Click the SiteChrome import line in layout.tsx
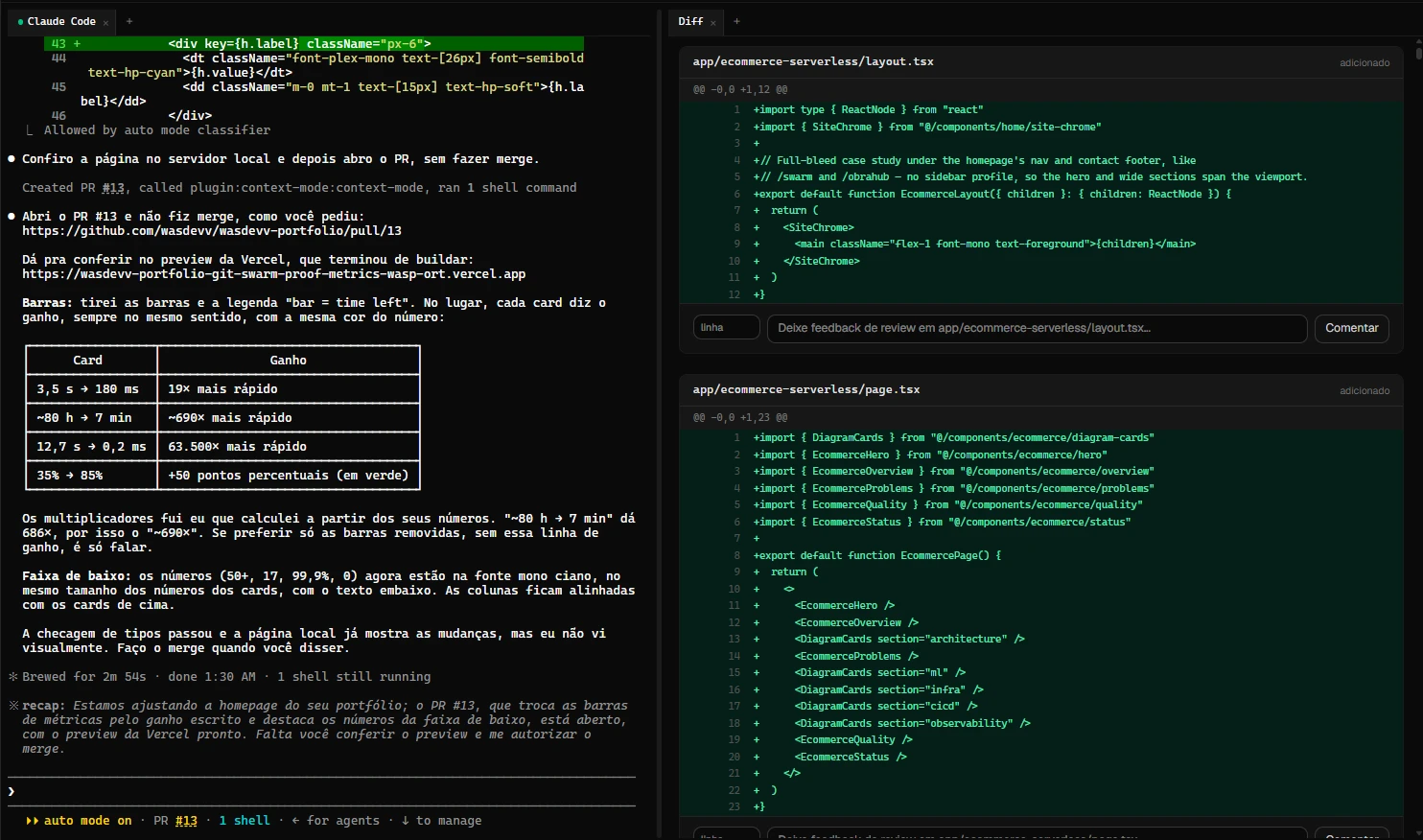The image size is (1423, 840). [927, 127]
